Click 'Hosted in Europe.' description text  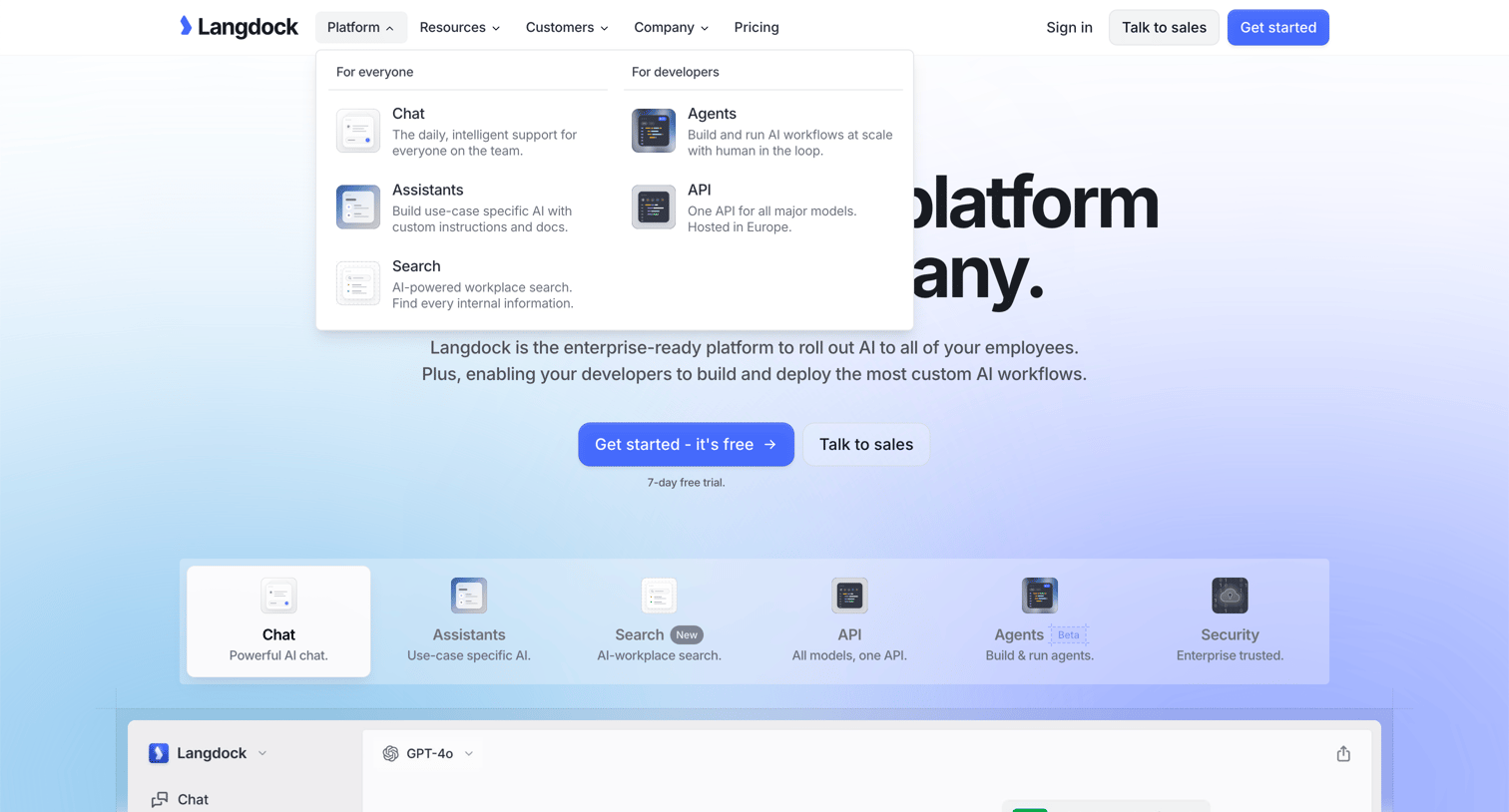point(740,227)
